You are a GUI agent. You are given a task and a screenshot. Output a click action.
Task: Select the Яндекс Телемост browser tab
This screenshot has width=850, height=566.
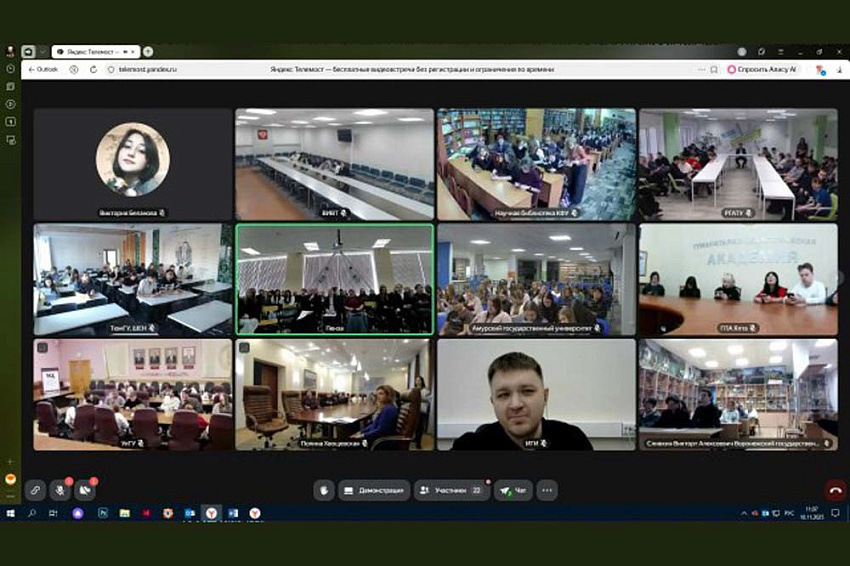click(90, 51)
